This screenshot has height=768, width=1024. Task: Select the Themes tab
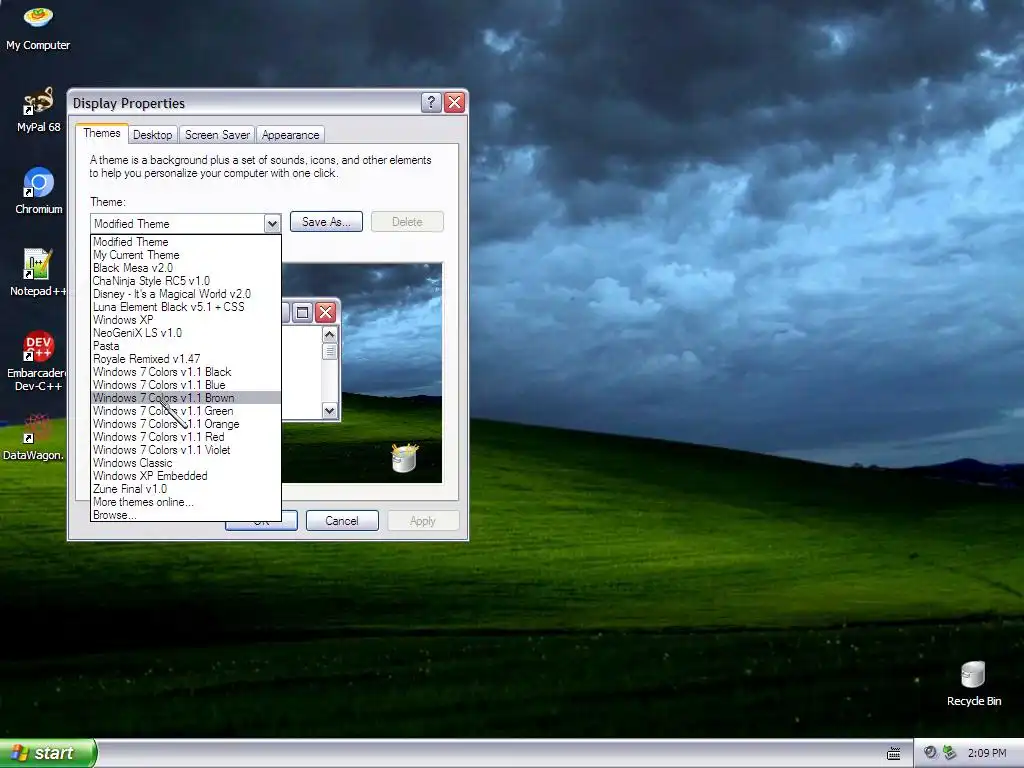click(102, 133)
